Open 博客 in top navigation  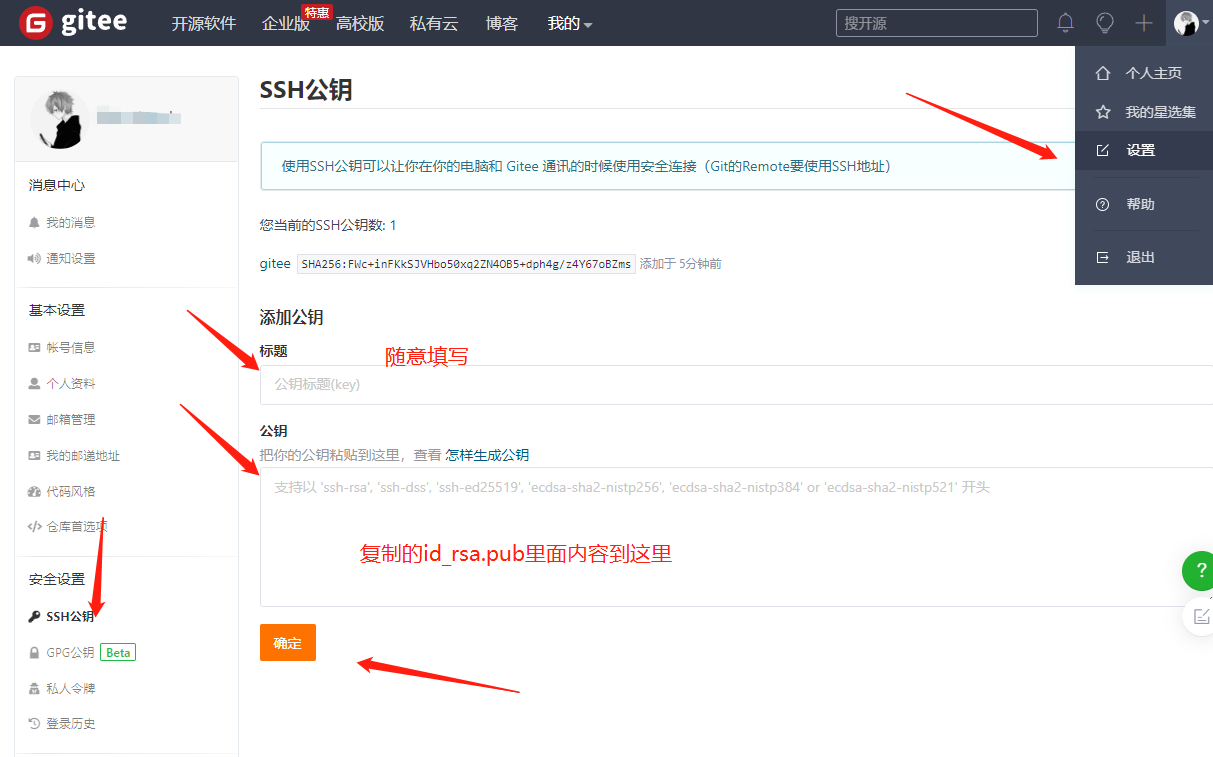(502, 23)
